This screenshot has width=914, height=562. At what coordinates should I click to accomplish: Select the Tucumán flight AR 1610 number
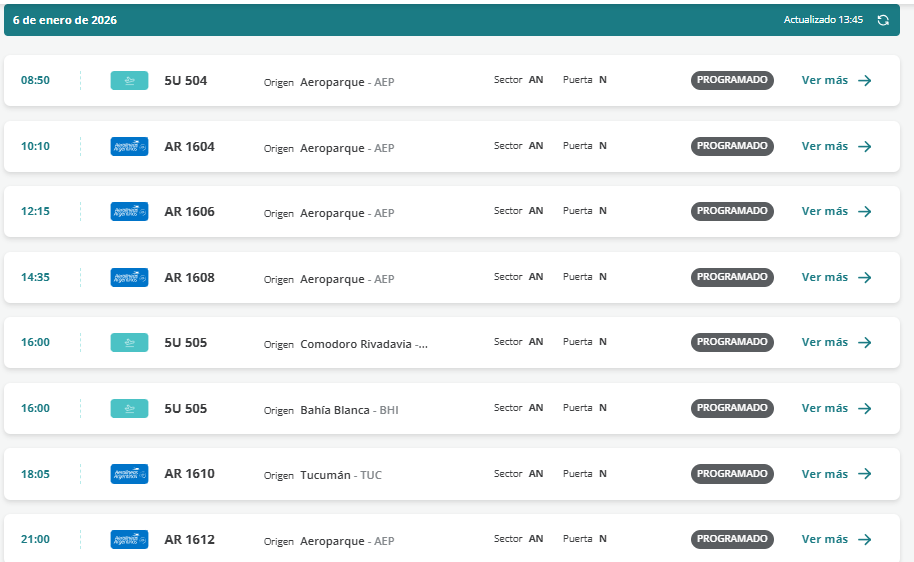coord(189,474)
